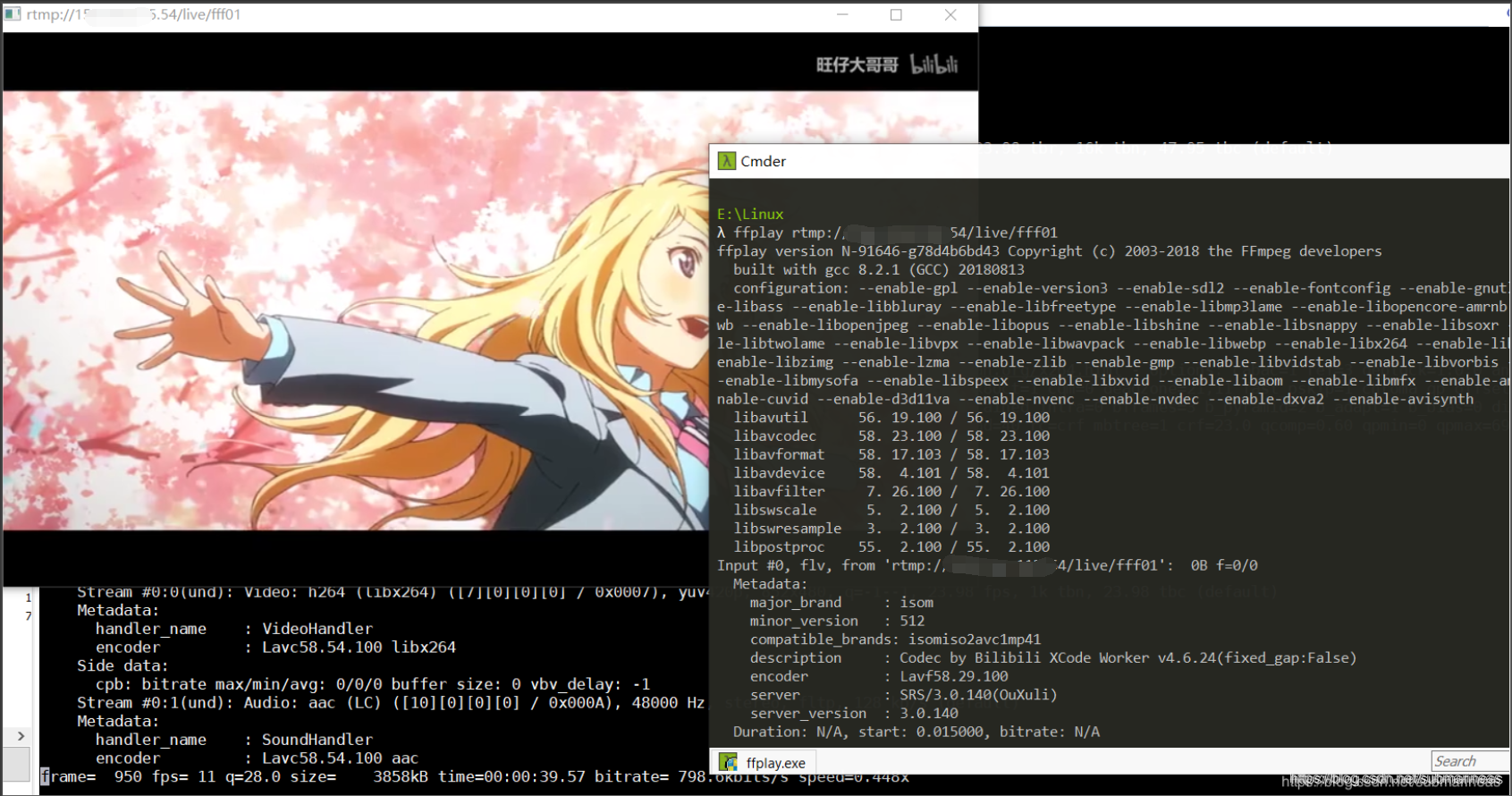
Task: Click the ffplay.exe tab icon
Action: tap(729, 763)
